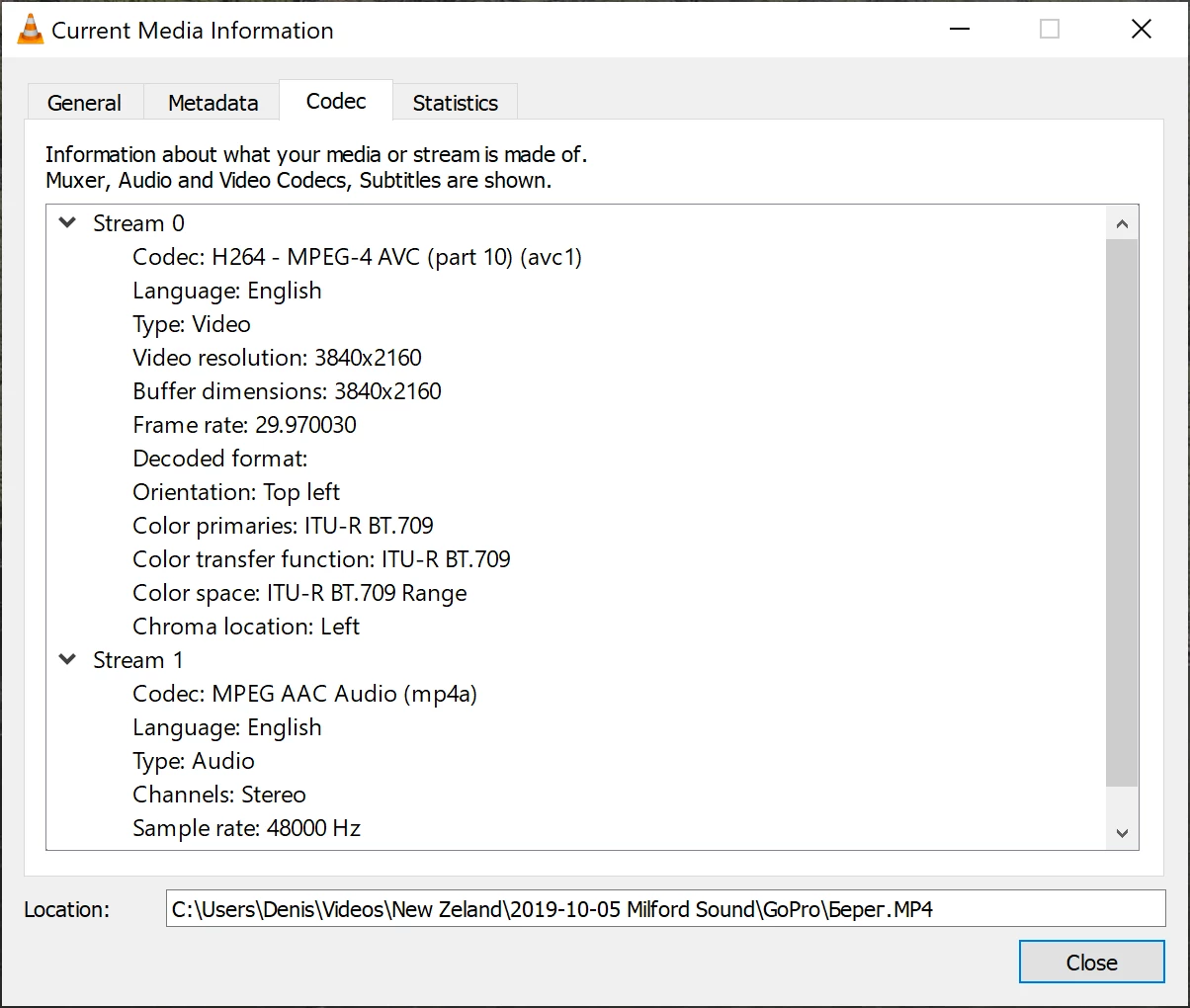Viewport: 1190px width, 1008px height.
Task: Select 'Channels: Stereo' row
Action: point(219,795)
